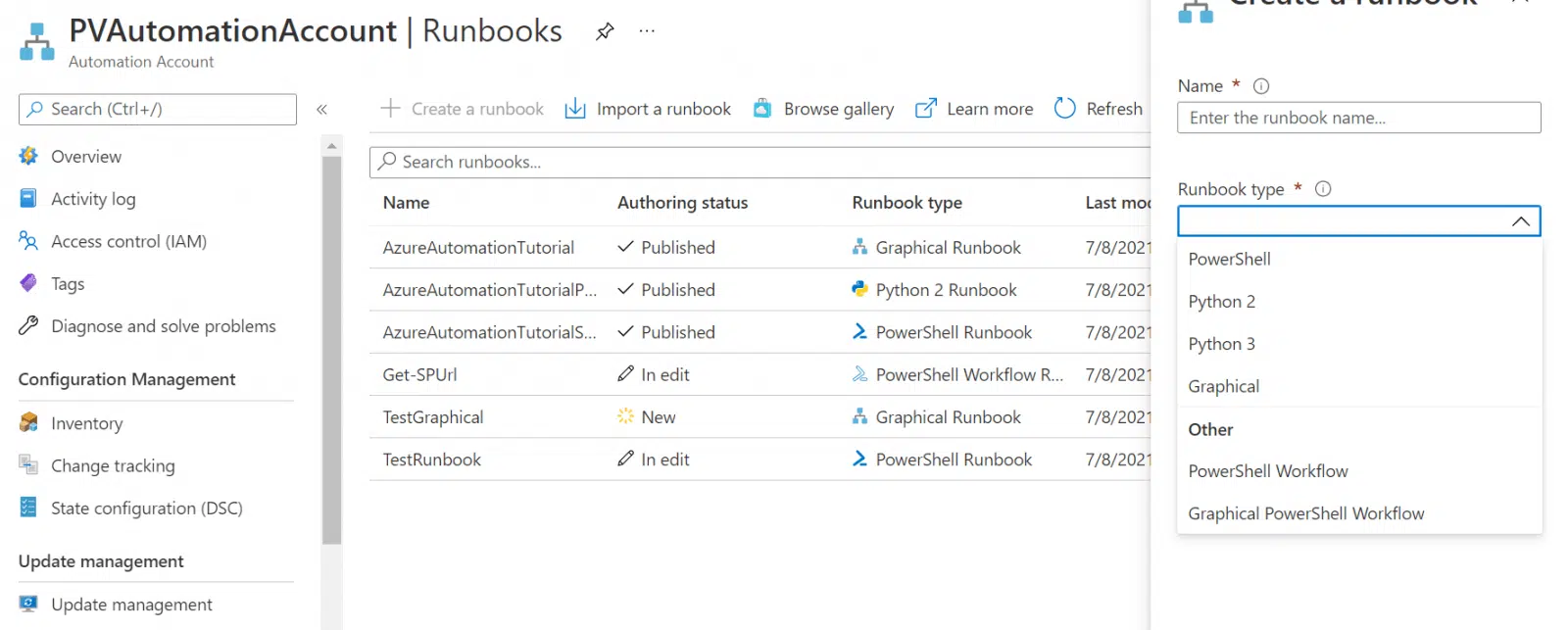Open the ellipsis more options menu
The width and height of the screenshot is (1568, 630).
tap(647, 31)
